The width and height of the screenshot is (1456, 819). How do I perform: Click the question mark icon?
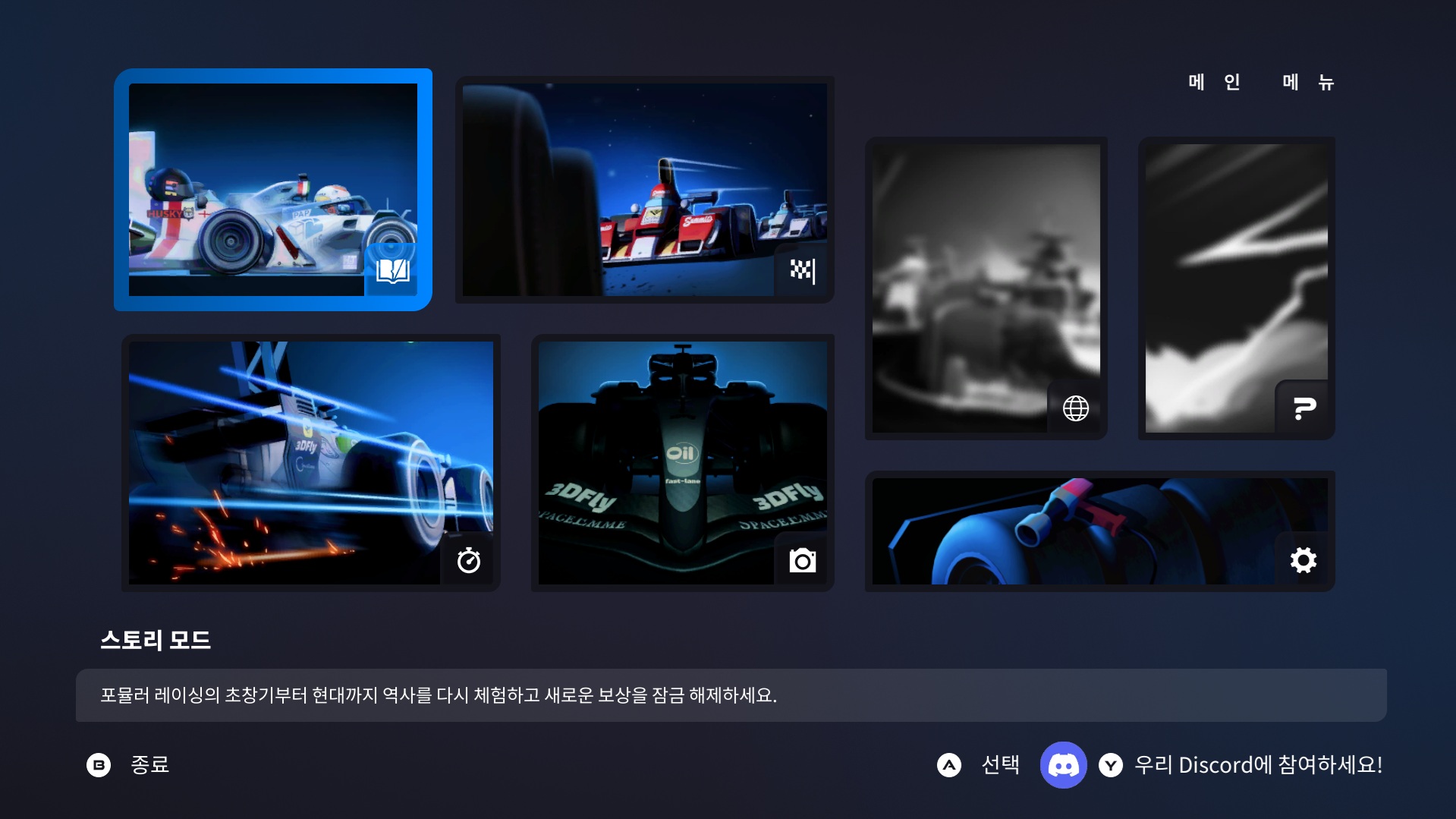[1303, 408]
